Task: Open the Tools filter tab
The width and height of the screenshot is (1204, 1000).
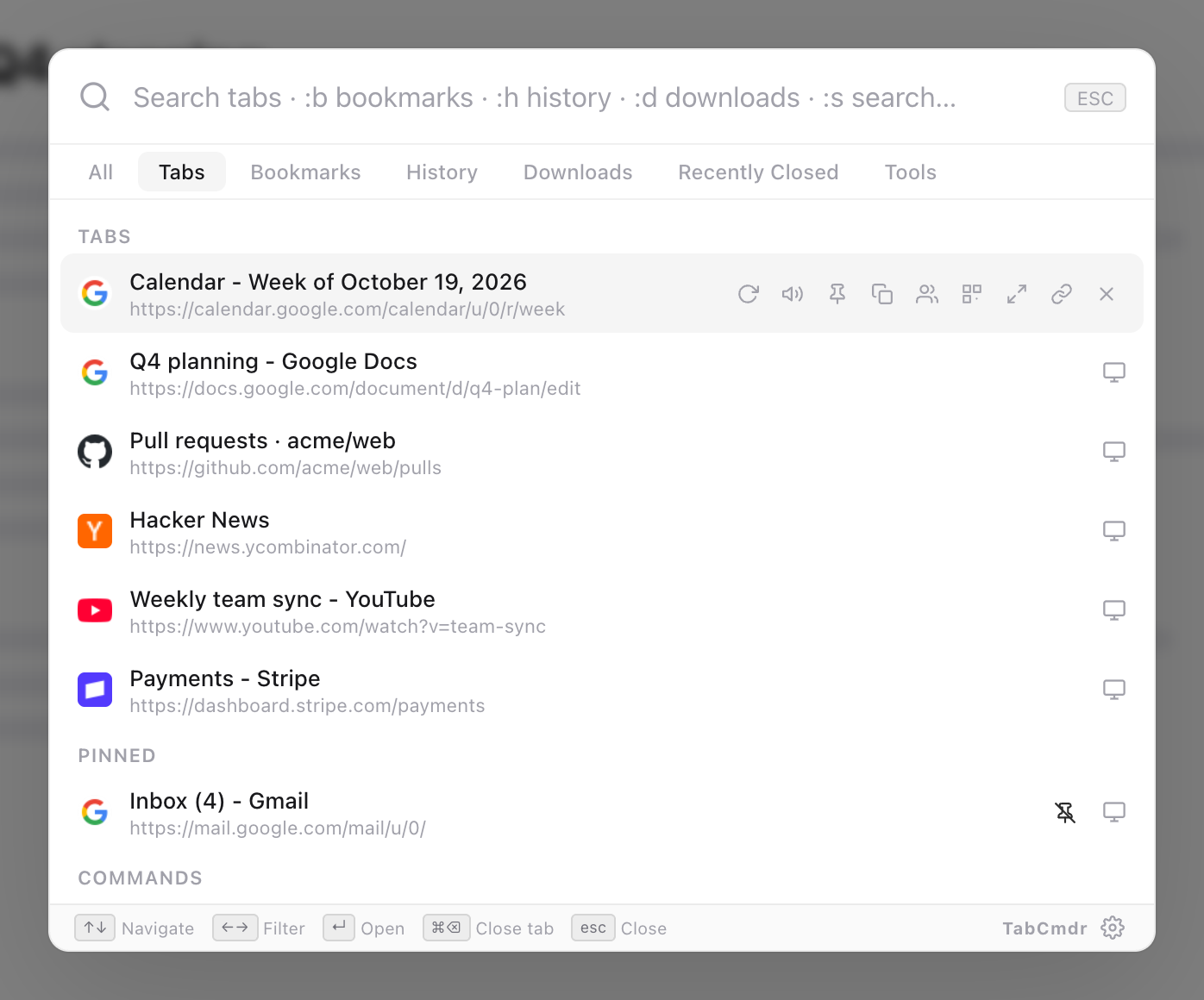Action: pyautogui.click(x=910, y=172)
